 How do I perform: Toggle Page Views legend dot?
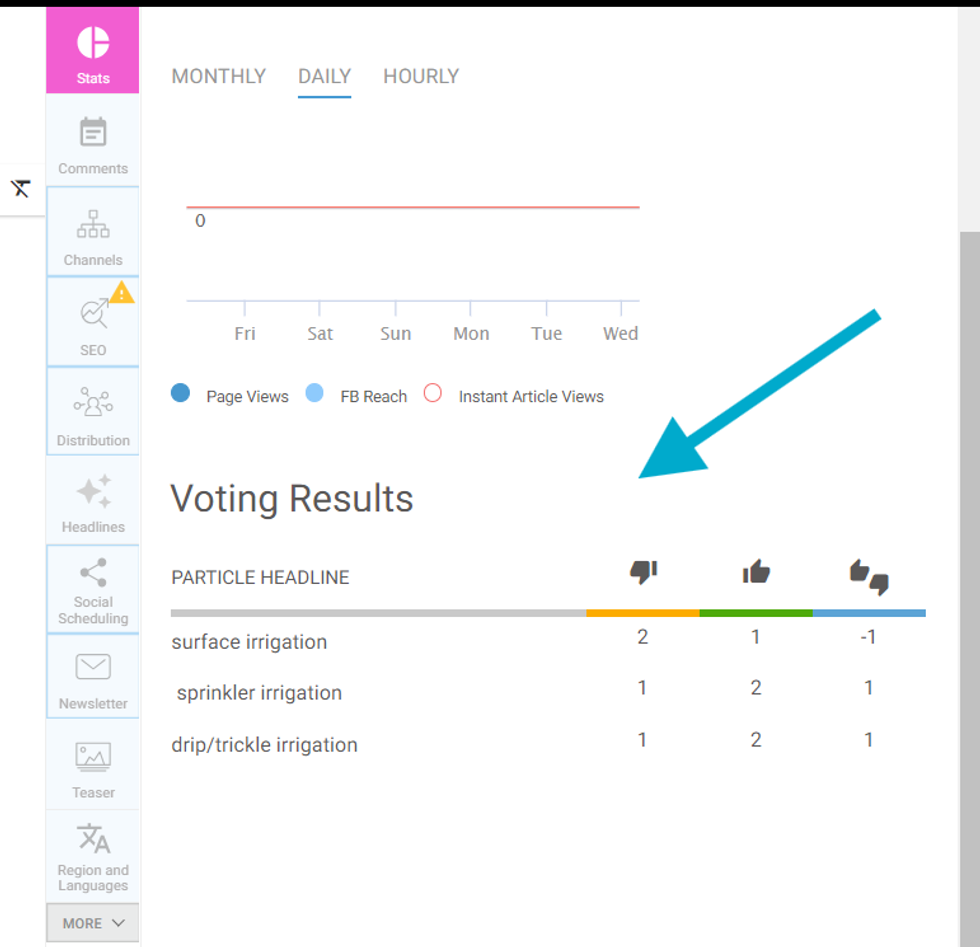[x=181, y=394]
